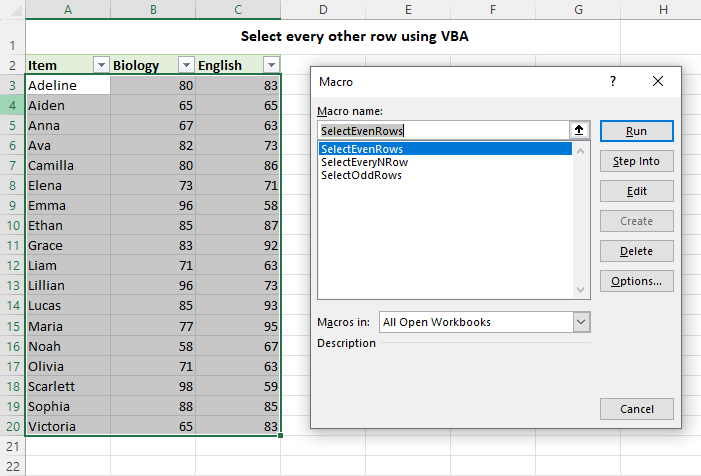Open macro Options dialog
701x476 pixels.
pos(636,281)
